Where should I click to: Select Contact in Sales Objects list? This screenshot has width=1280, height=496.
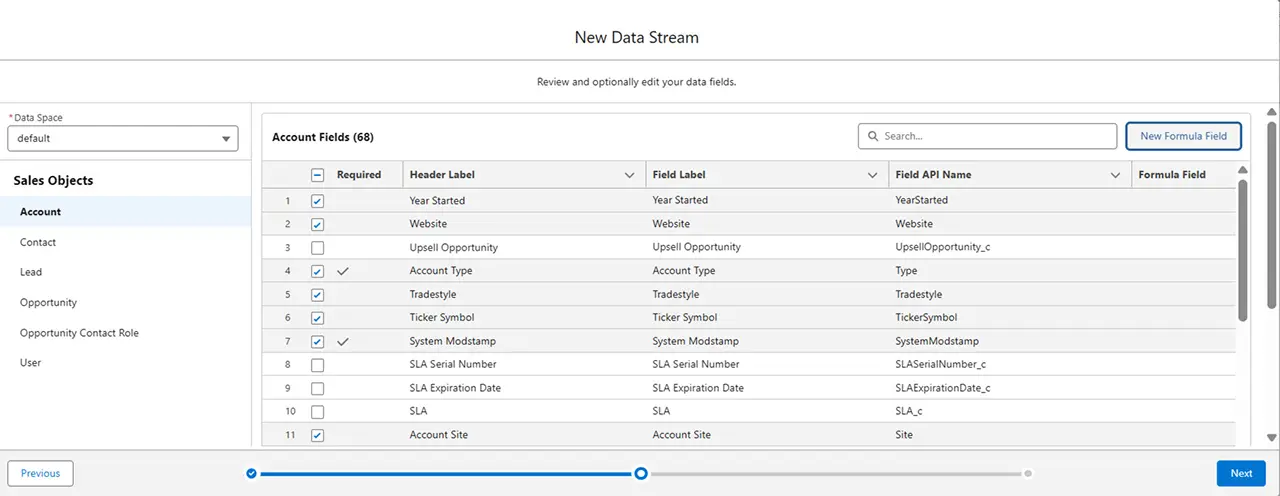[x=38, y=242]
